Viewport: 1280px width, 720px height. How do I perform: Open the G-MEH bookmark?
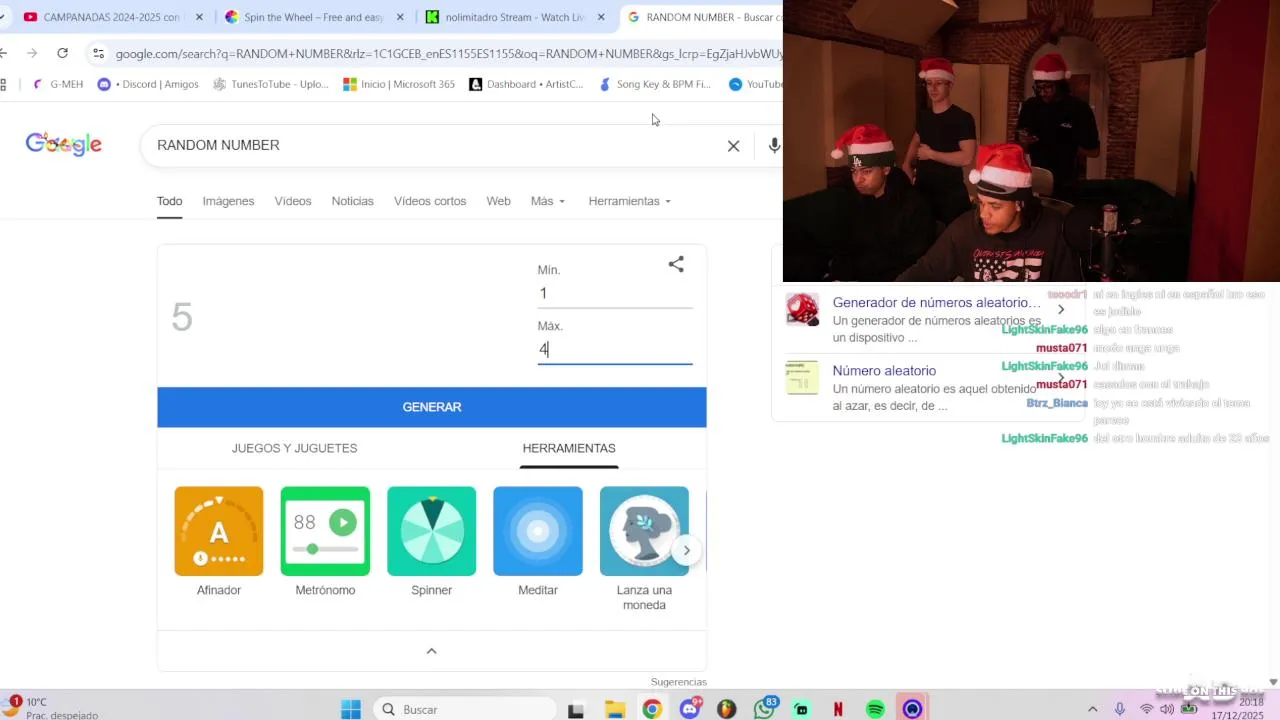(58, 84)
